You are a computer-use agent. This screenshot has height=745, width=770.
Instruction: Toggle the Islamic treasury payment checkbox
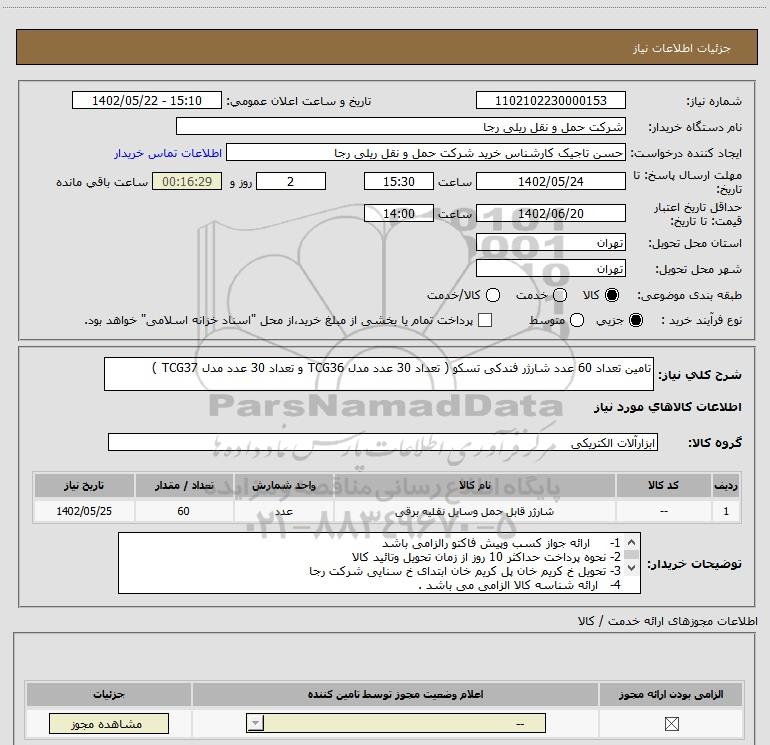(x=485, y=320)
